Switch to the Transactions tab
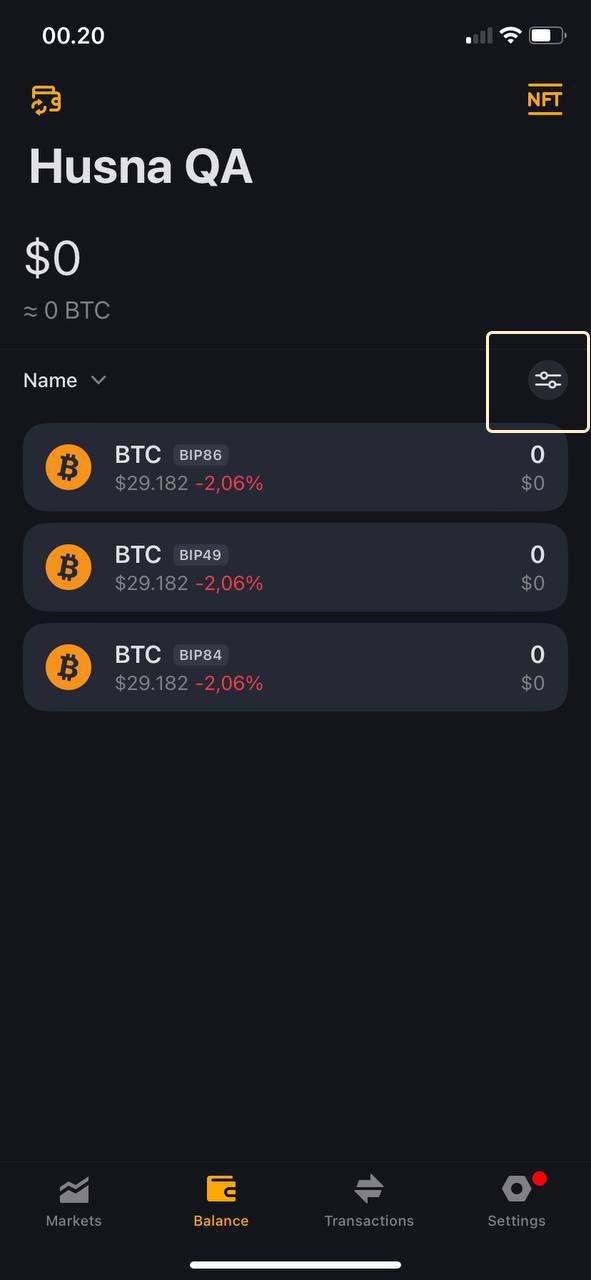Viewport: 591px width, 1280px height. [x=369, y=1201]
